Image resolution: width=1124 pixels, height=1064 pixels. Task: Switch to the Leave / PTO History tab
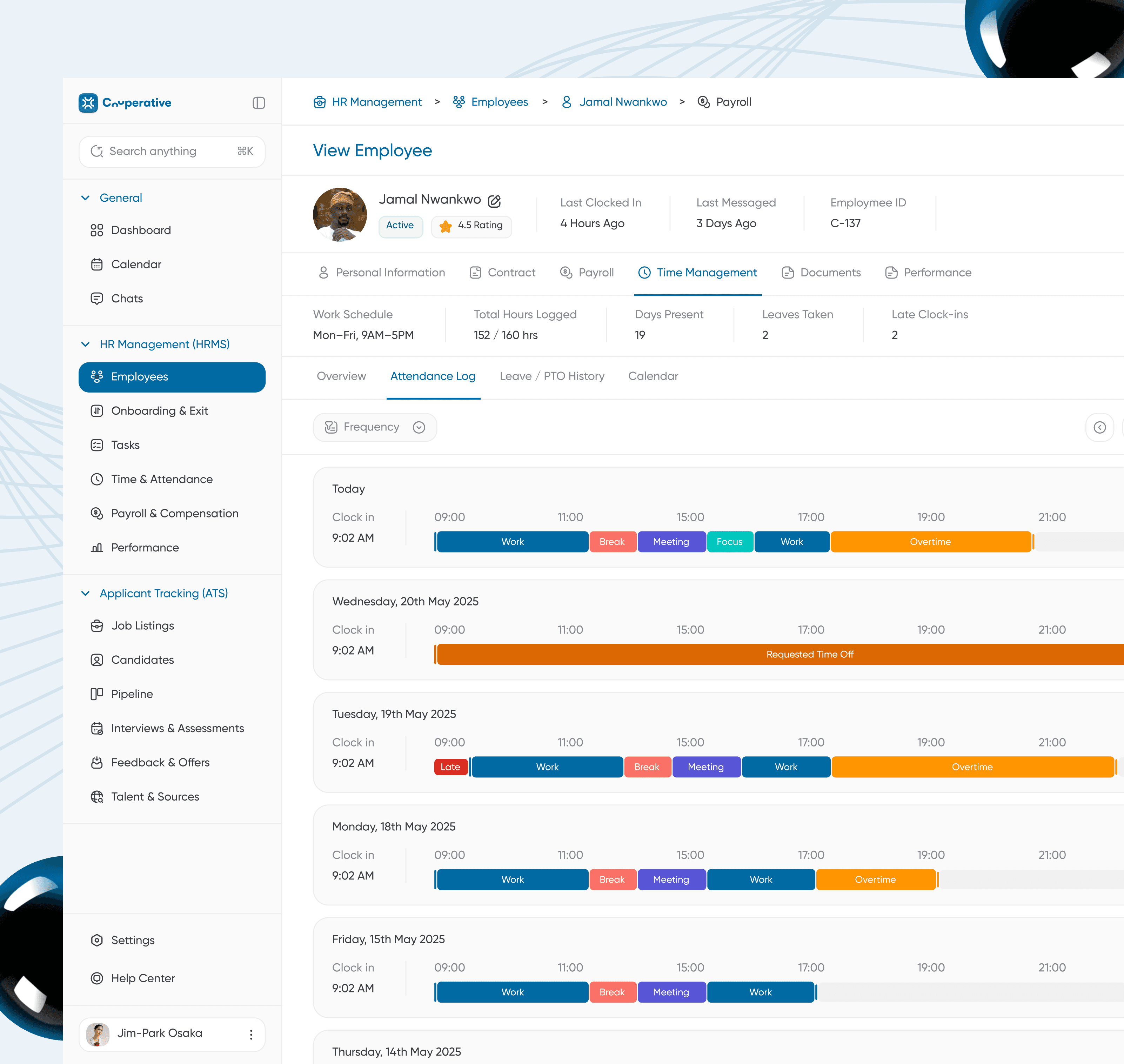point(551,376)
